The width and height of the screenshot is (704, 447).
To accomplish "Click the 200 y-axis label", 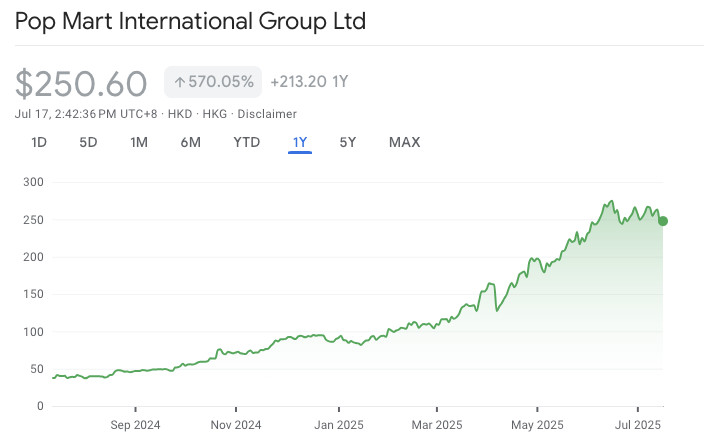I will click(34, 257).
